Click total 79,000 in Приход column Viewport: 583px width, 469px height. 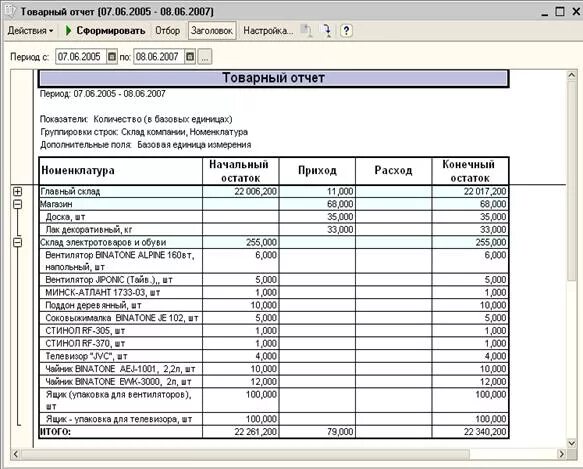coord(317,432)
